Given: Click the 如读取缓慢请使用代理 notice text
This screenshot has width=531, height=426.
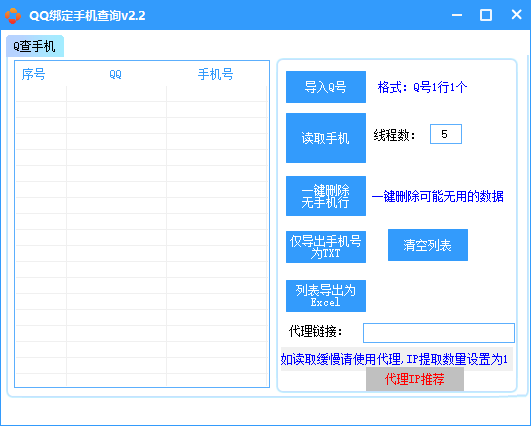Looking at the screenshot, I should (x=394, y=359).
